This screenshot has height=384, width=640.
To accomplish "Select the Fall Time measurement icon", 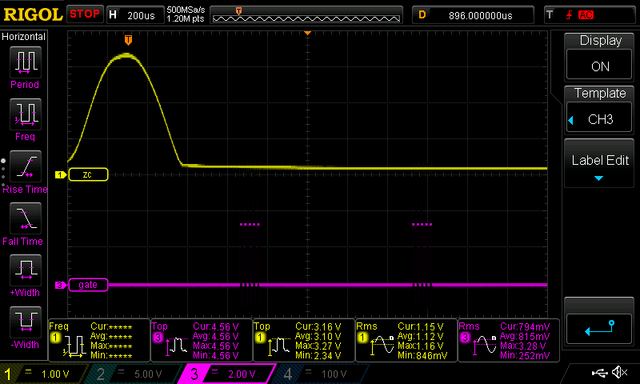I will [25, 218].
